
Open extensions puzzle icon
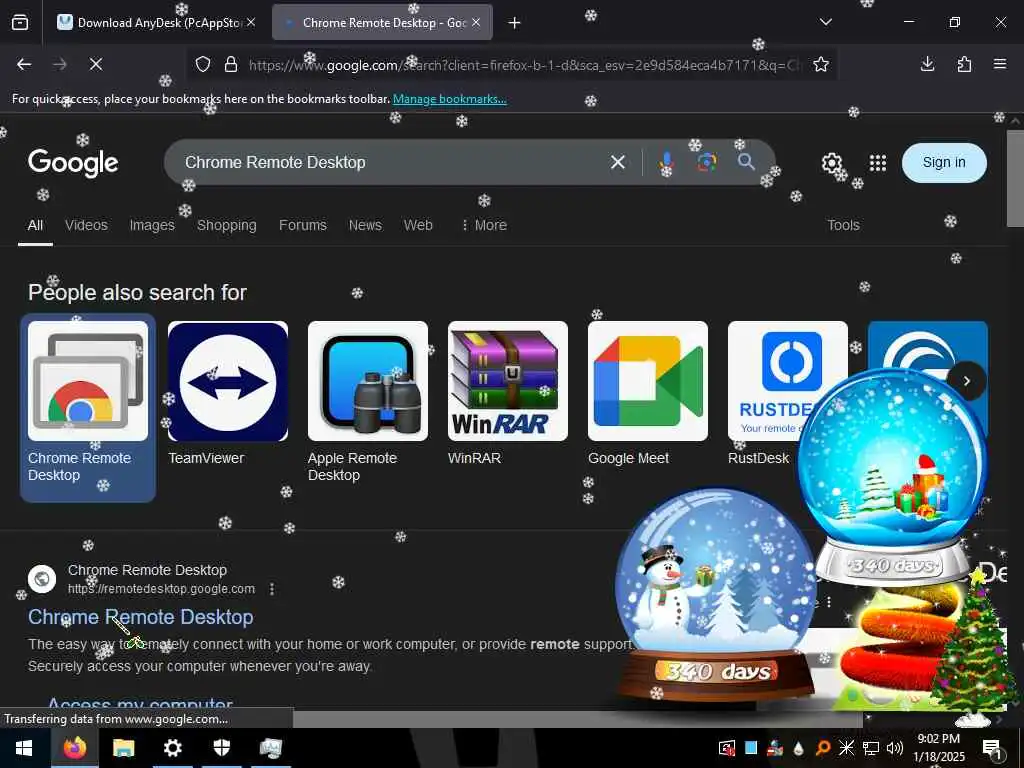coord(964,64)
